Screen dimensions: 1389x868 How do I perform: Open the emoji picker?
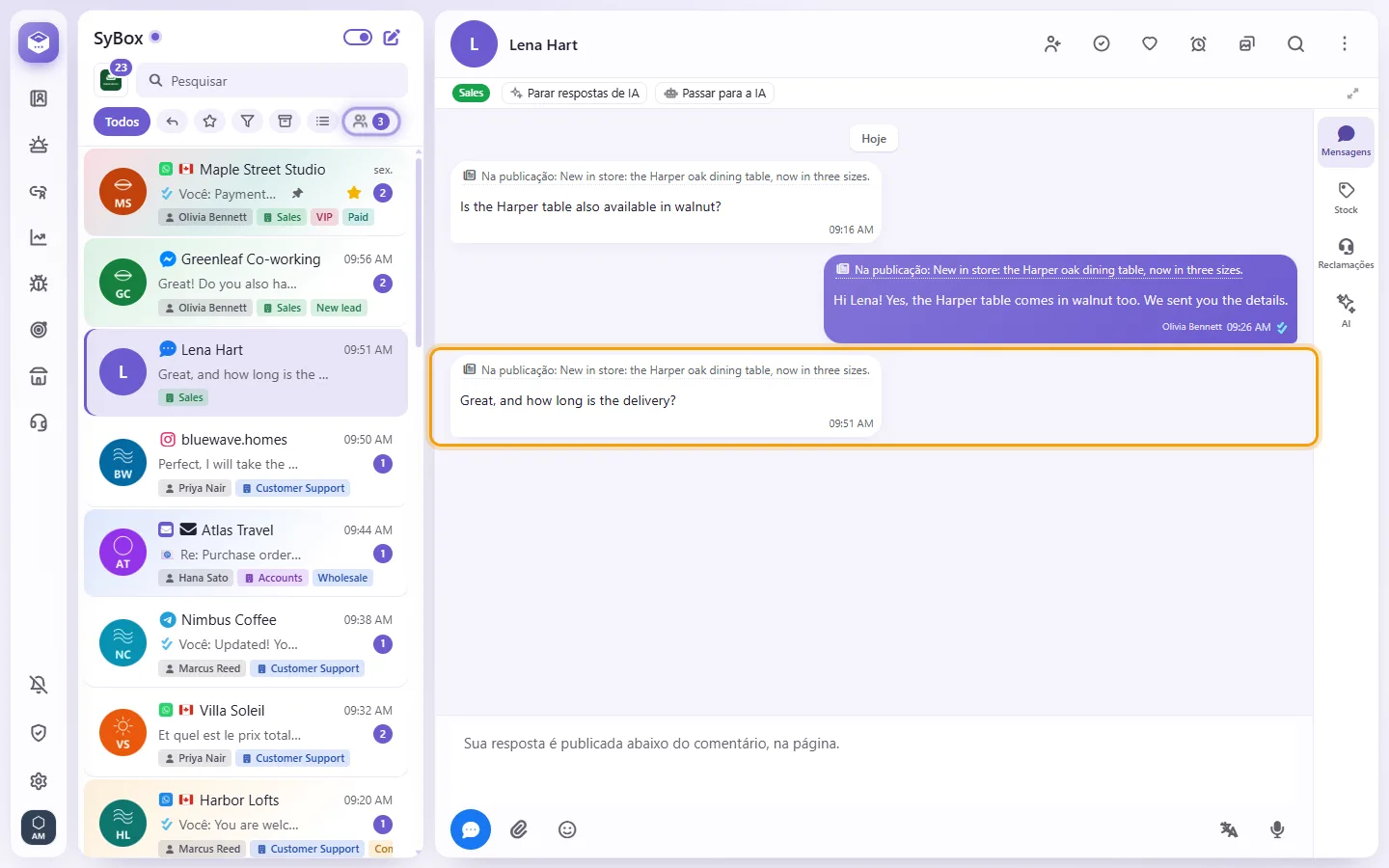click(x=567, y=829)
